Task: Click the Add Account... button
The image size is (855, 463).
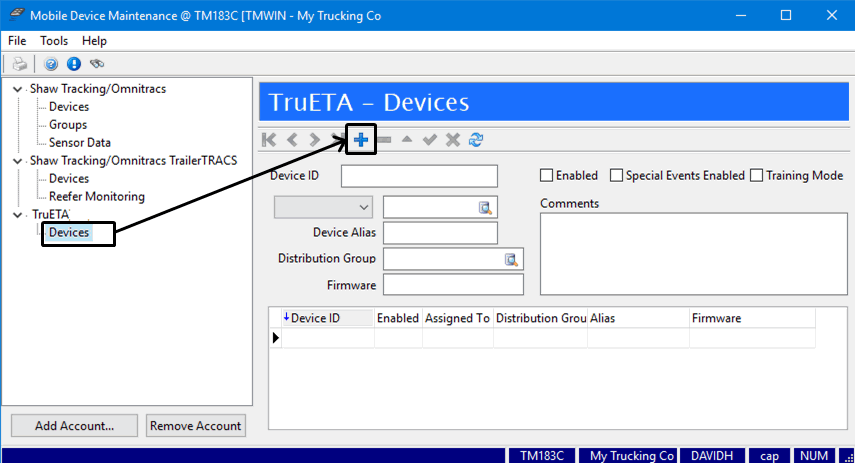Action: click(x=74, y=426)
